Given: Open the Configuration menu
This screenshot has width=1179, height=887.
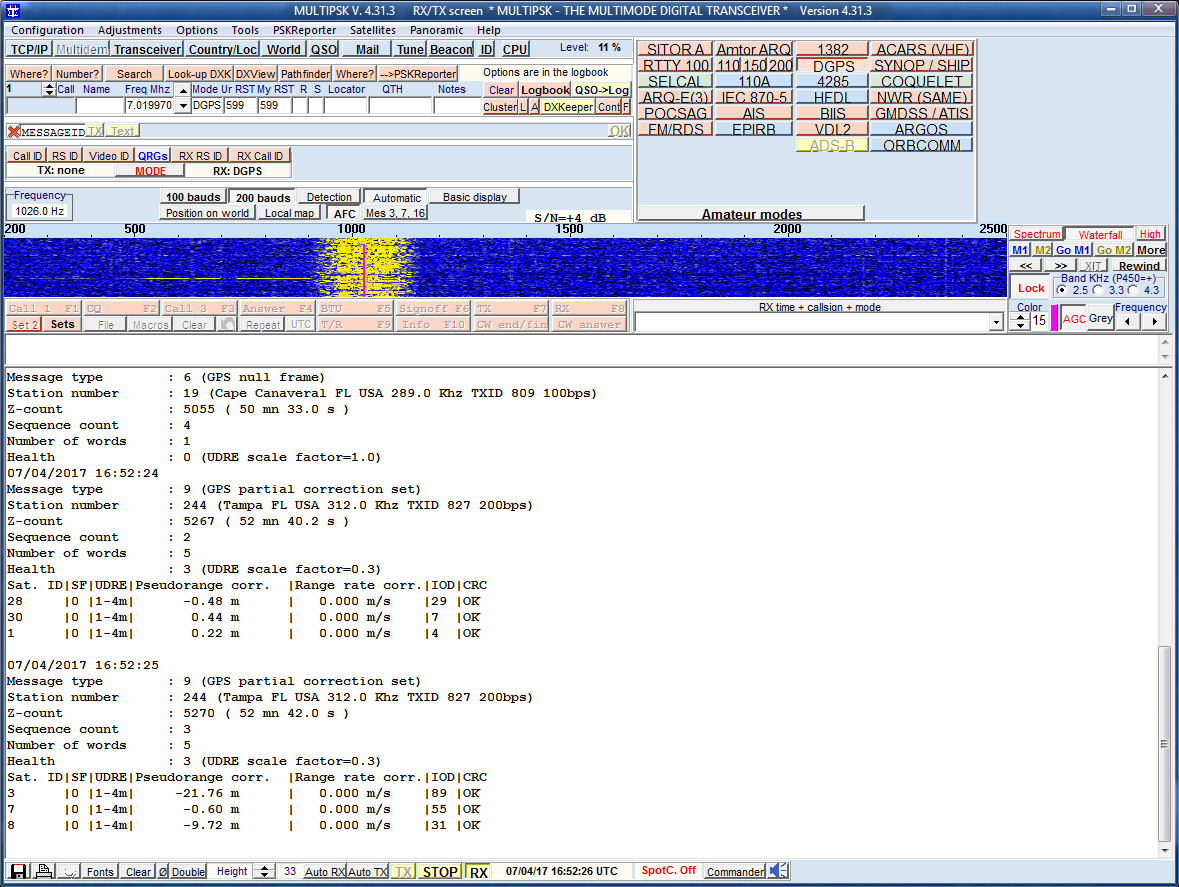Looking at the screenshot, I should point(47,30).
